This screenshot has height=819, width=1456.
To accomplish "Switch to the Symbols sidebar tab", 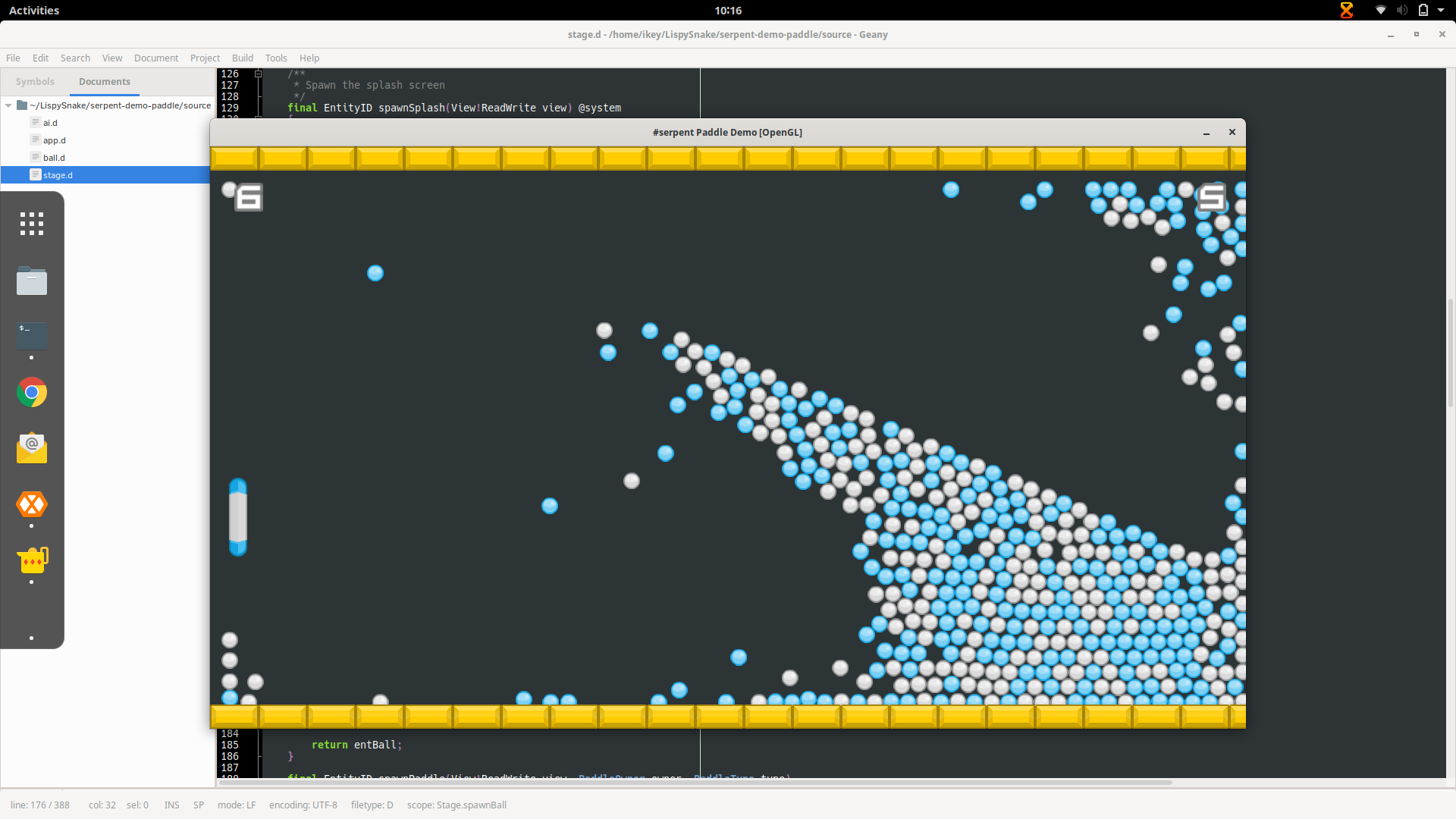I will 35,81.
